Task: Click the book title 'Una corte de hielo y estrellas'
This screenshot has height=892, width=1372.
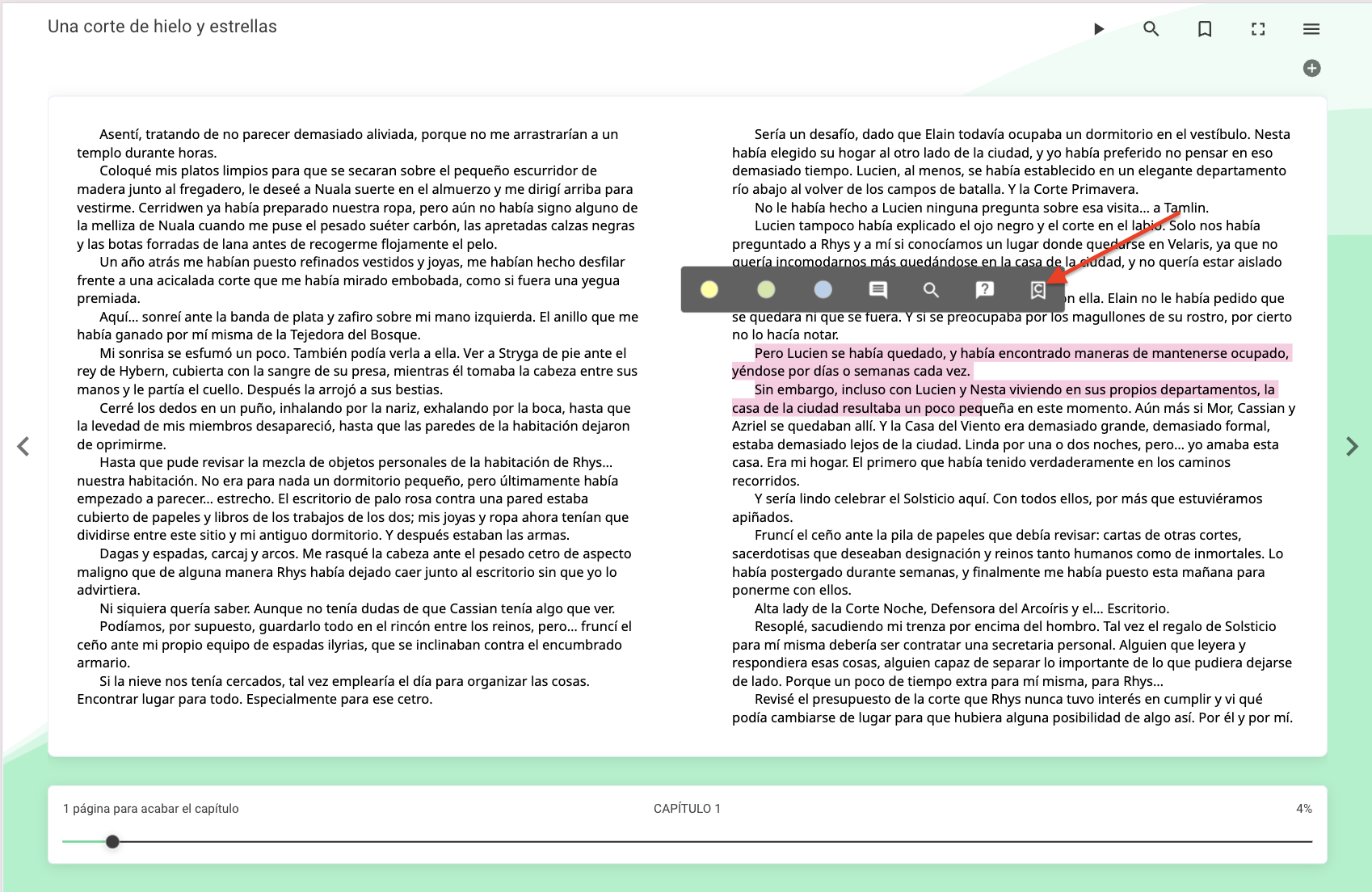Action: (162, 27)
